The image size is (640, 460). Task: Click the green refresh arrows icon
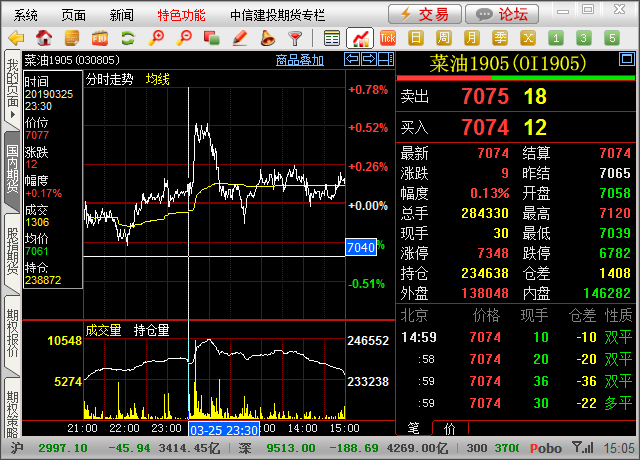click(127, 38)
